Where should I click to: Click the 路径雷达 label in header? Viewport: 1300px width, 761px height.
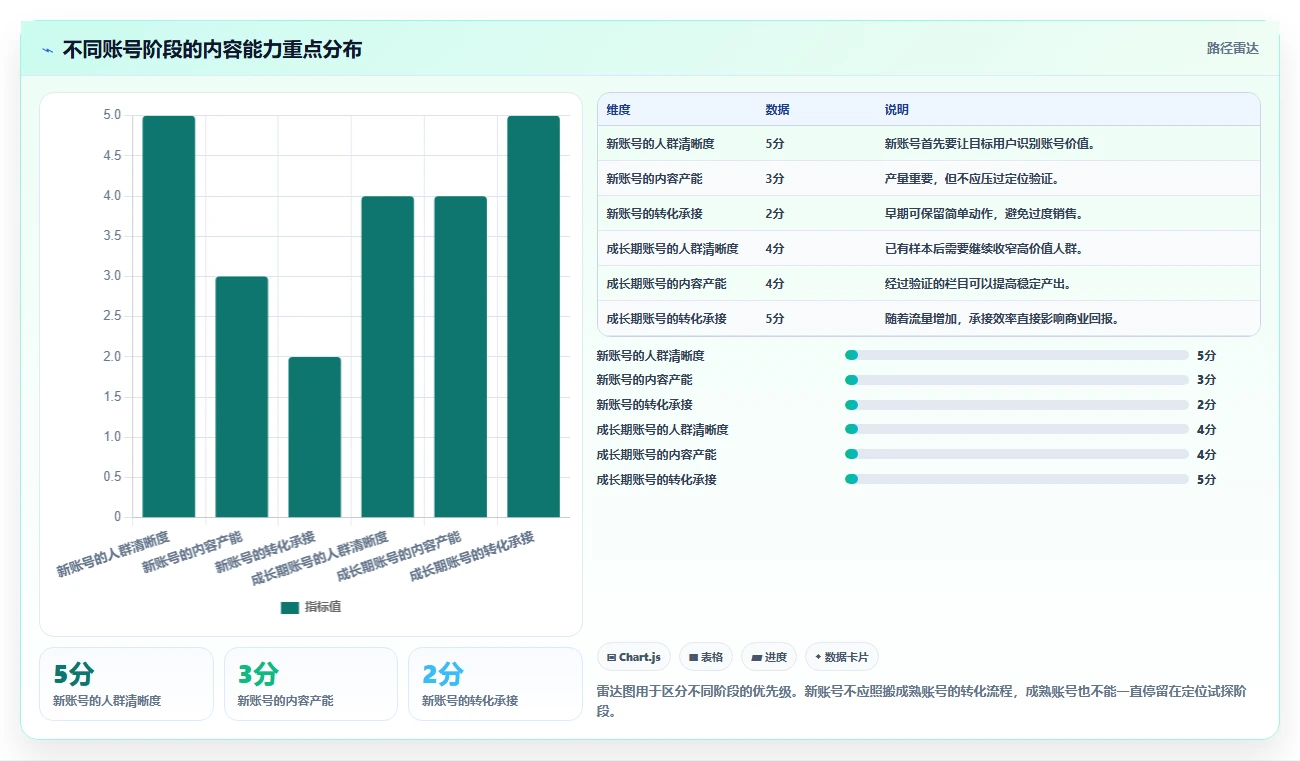(x=1232, y=48)
